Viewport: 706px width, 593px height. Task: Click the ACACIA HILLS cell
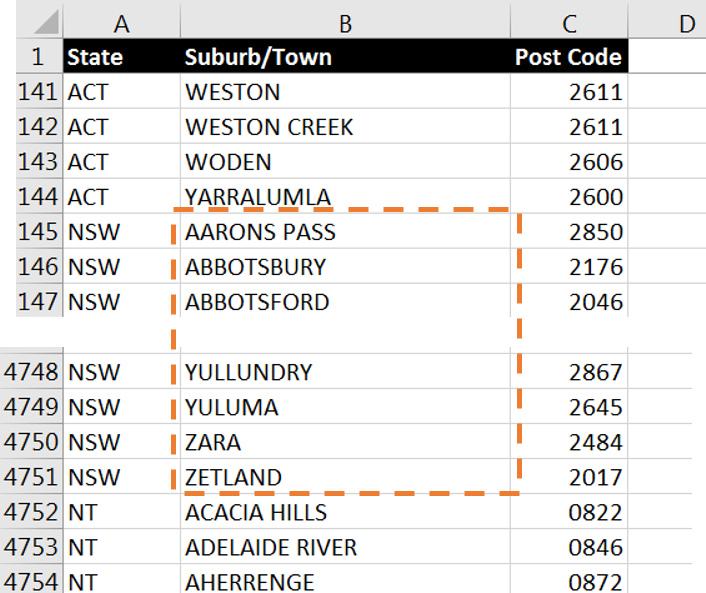coord(345,512)
